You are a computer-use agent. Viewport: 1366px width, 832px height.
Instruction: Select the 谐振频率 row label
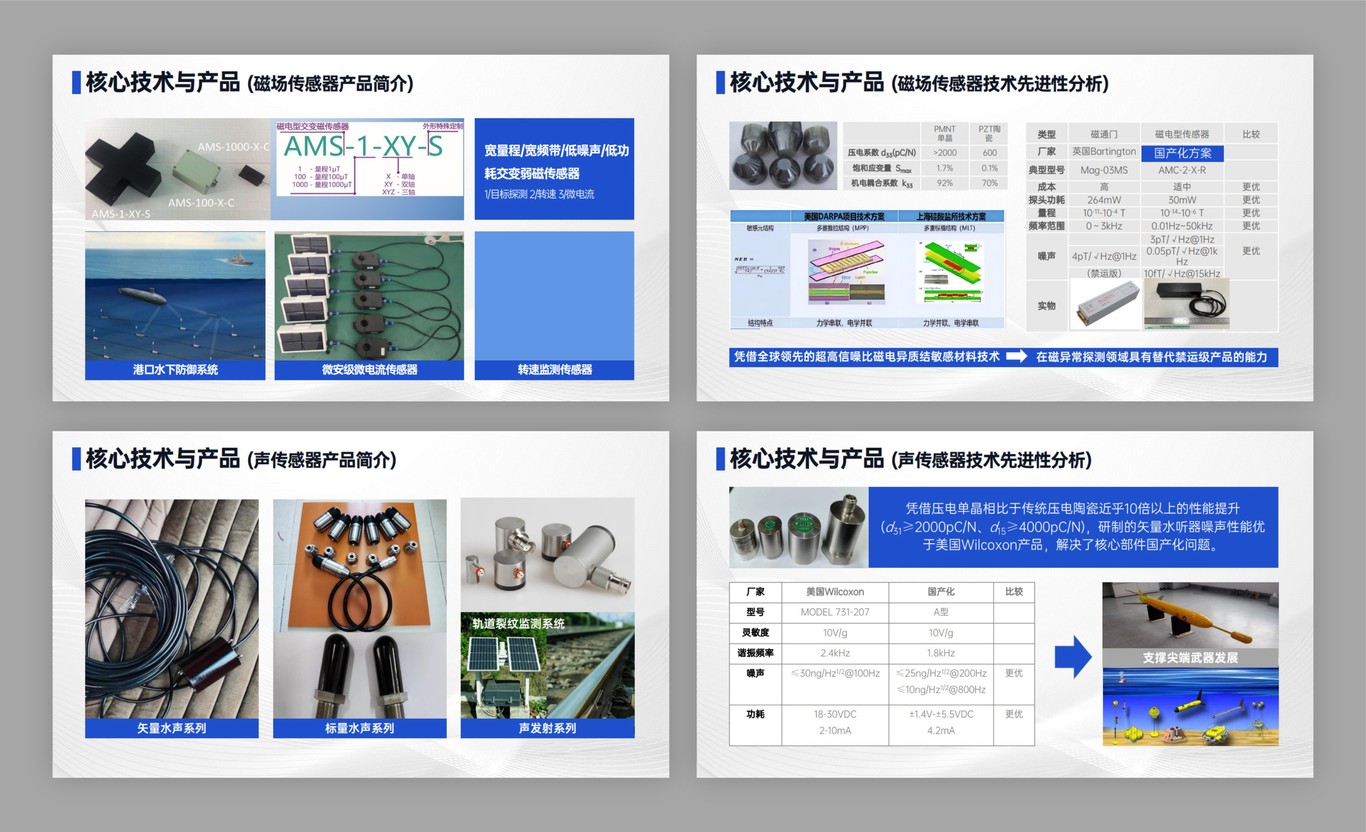pyautogui.click(x=755, y=653)
